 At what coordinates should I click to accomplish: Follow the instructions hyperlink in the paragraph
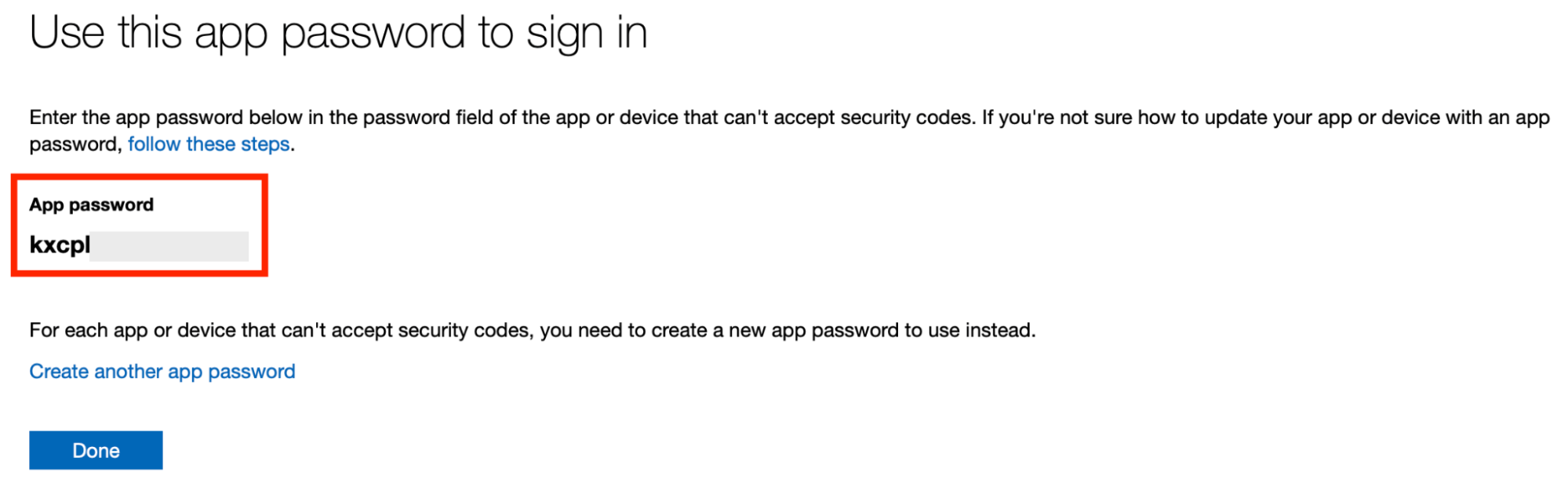[x=208, y=144]
